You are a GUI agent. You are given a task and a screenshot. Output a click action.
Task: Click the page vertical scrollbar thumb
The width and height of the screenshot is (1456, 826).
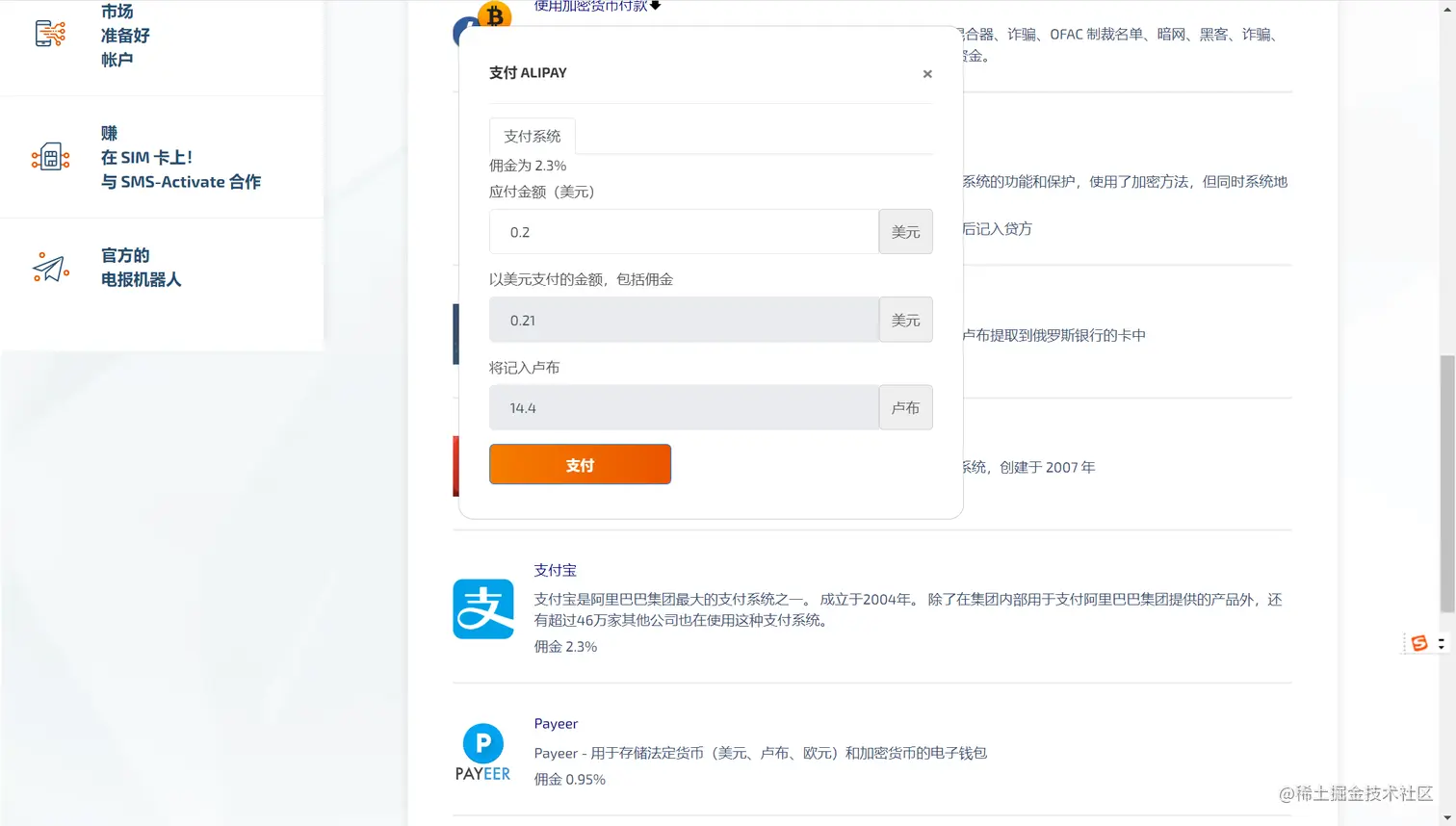(1447, 483)
